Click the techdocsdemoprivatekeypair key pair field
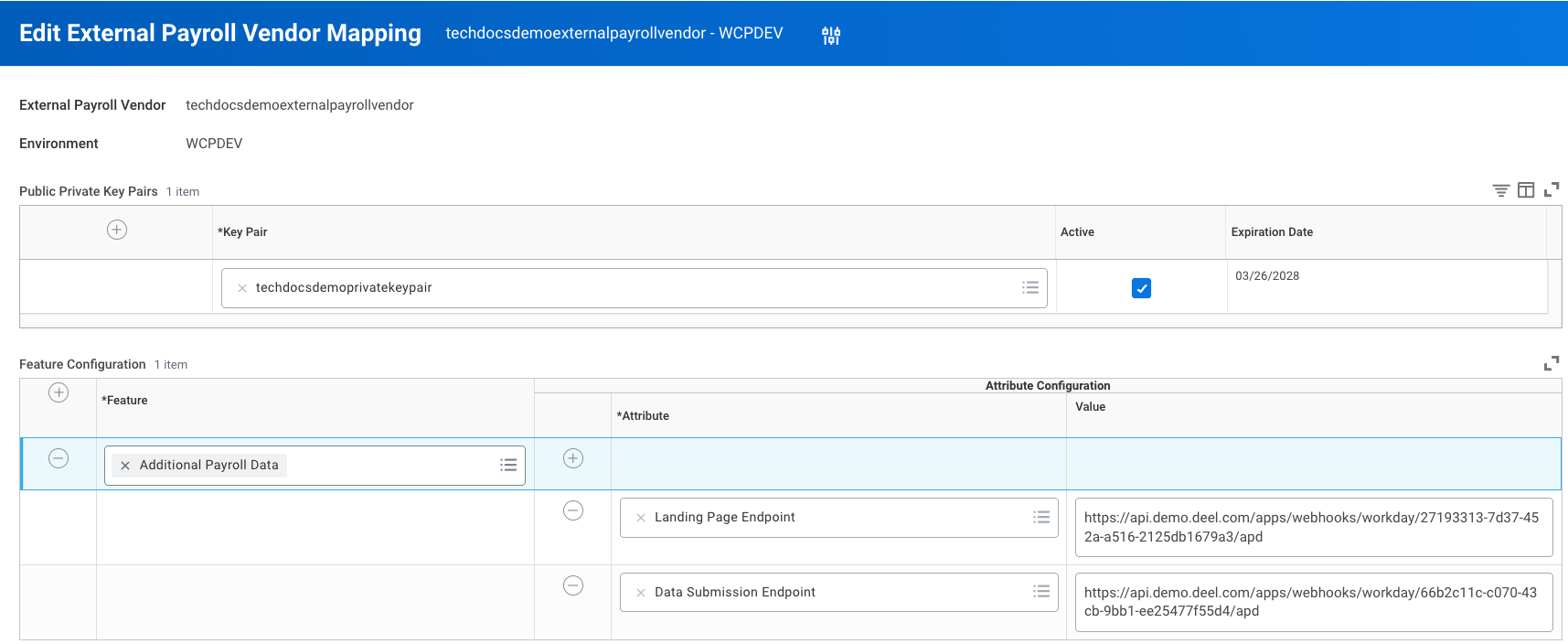 (635, 288)
